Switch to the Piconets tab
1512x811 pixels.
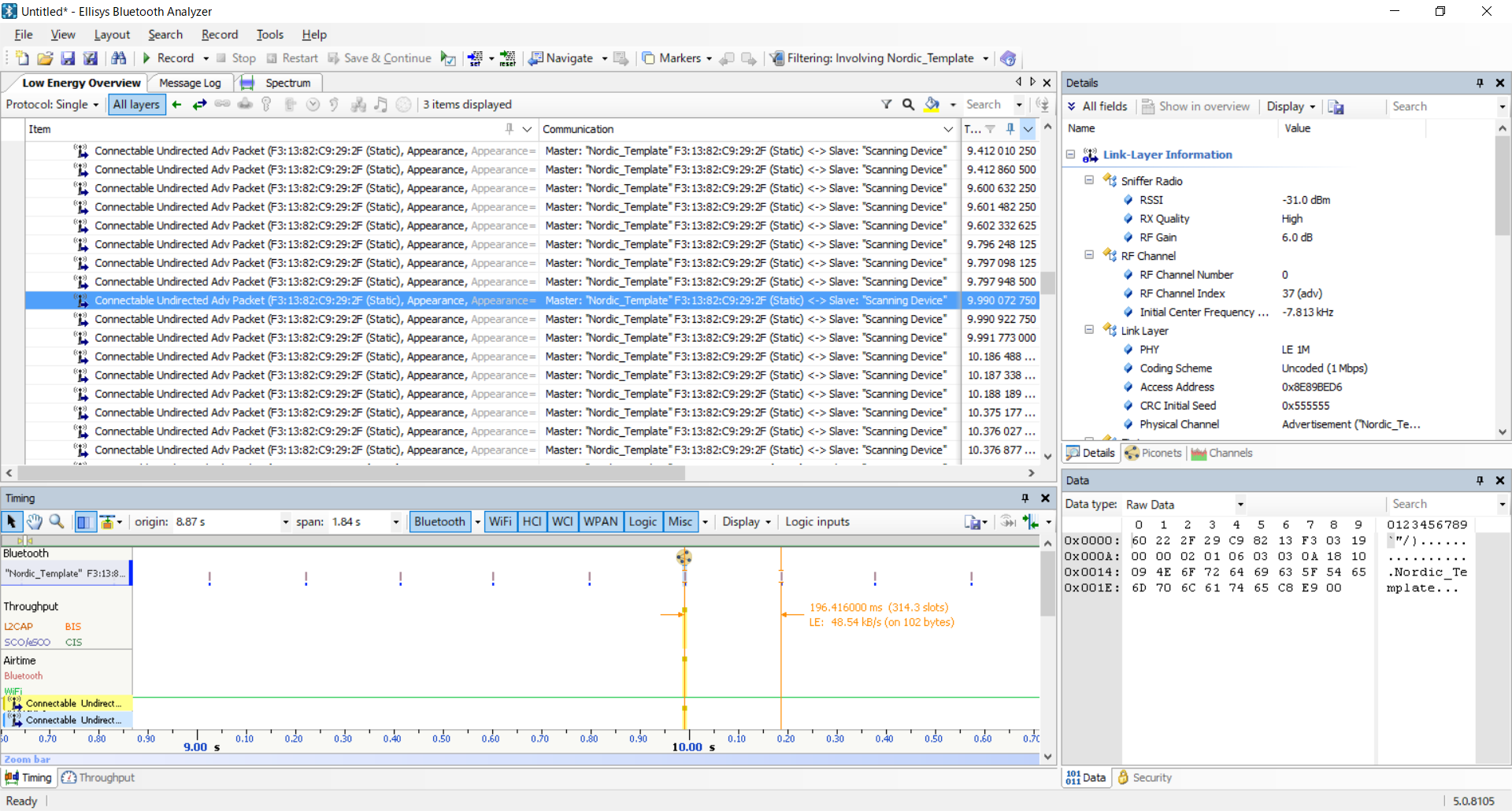pyautogui.click(x=1154, y=453)
